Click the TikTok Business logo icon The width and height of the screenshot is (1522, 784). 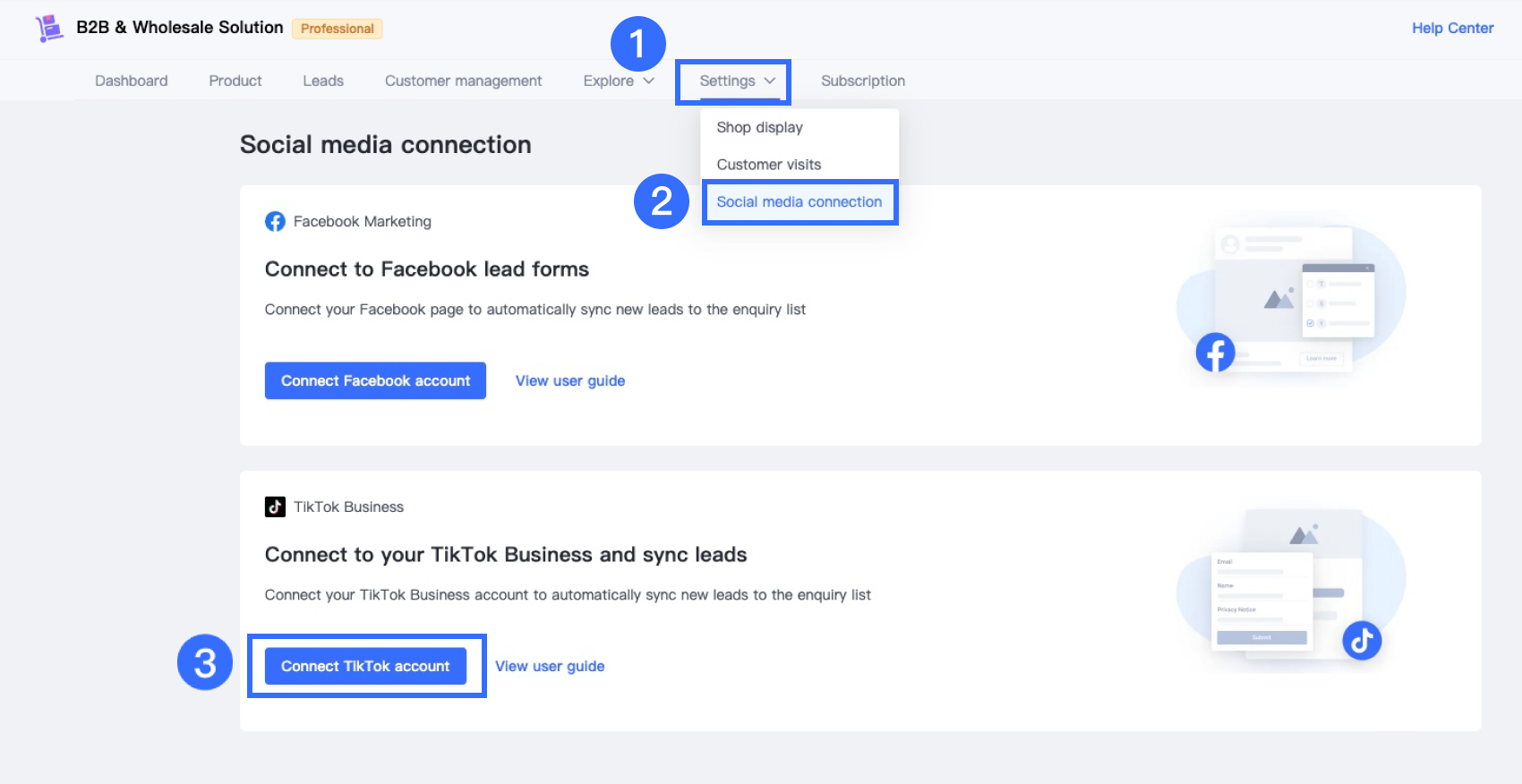[275, 507]
